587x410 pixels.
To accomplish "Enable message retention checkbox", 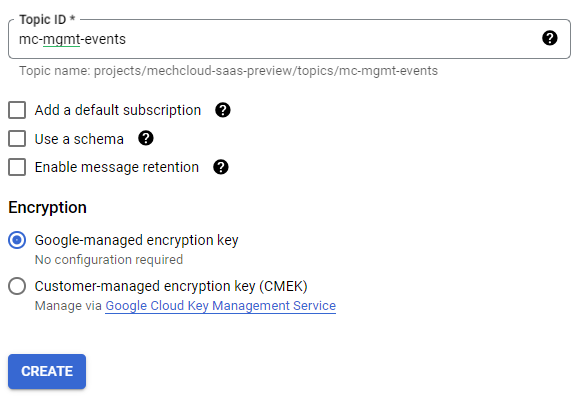I will coord(17,167).
